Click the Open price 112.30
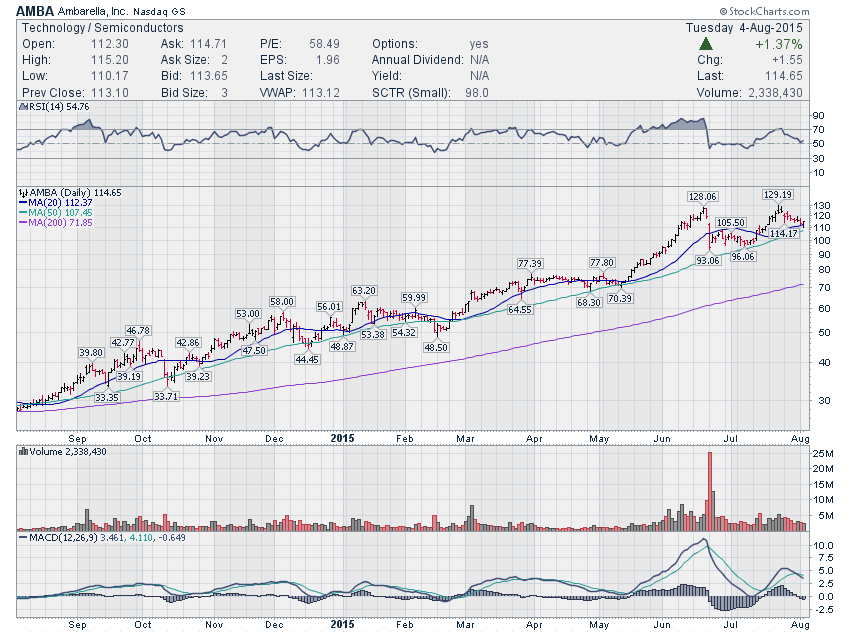Screen dimensions: 850x633 tap(110, 44)
